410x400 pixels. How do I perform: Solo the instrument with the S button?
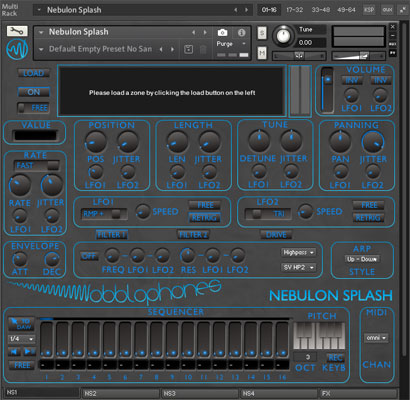click(x=262, y=33)
